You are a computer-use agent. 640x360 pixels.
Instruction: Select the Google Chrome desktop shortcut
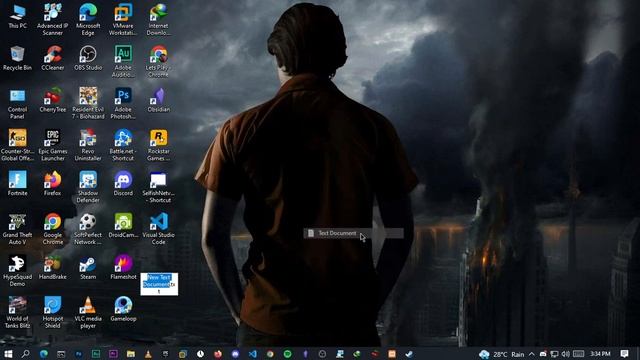tap(53, 229)
